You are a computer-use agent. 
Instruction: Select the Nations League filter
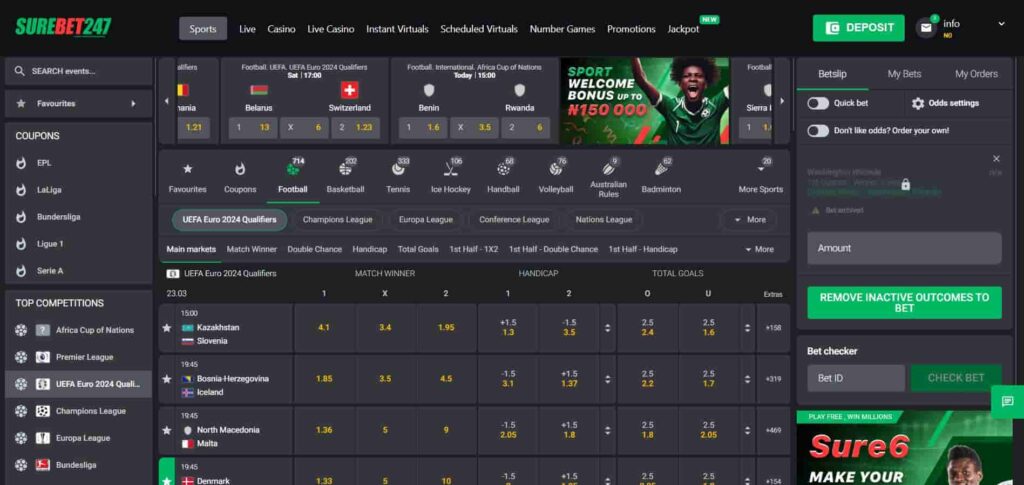tap(603, 220)
